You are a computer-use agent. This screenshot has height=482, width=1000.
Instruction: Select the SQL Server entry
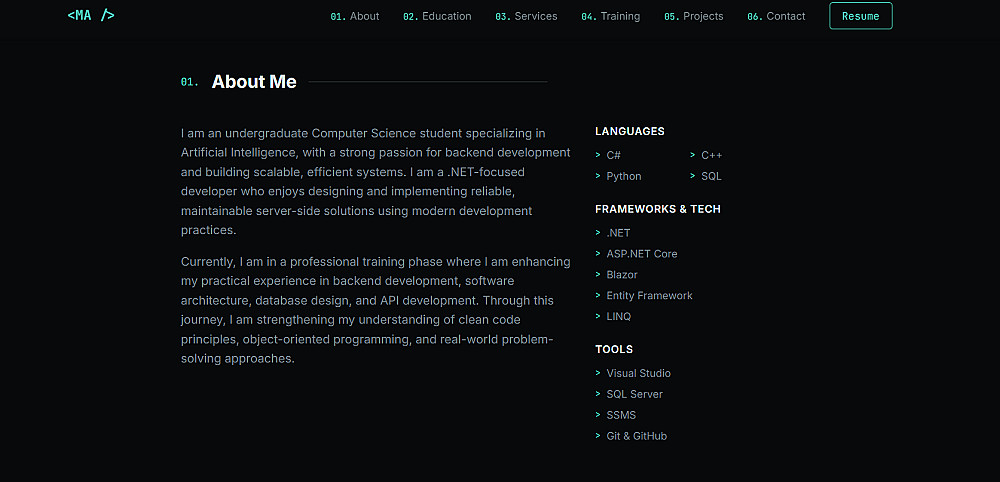click(634, 394)
